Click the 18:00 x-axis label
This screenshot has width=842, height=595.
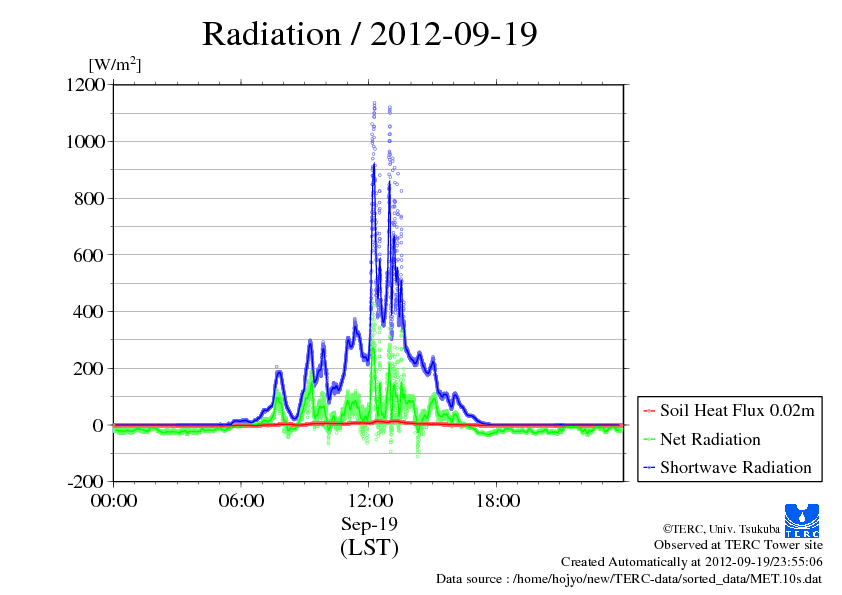(497, 501)
